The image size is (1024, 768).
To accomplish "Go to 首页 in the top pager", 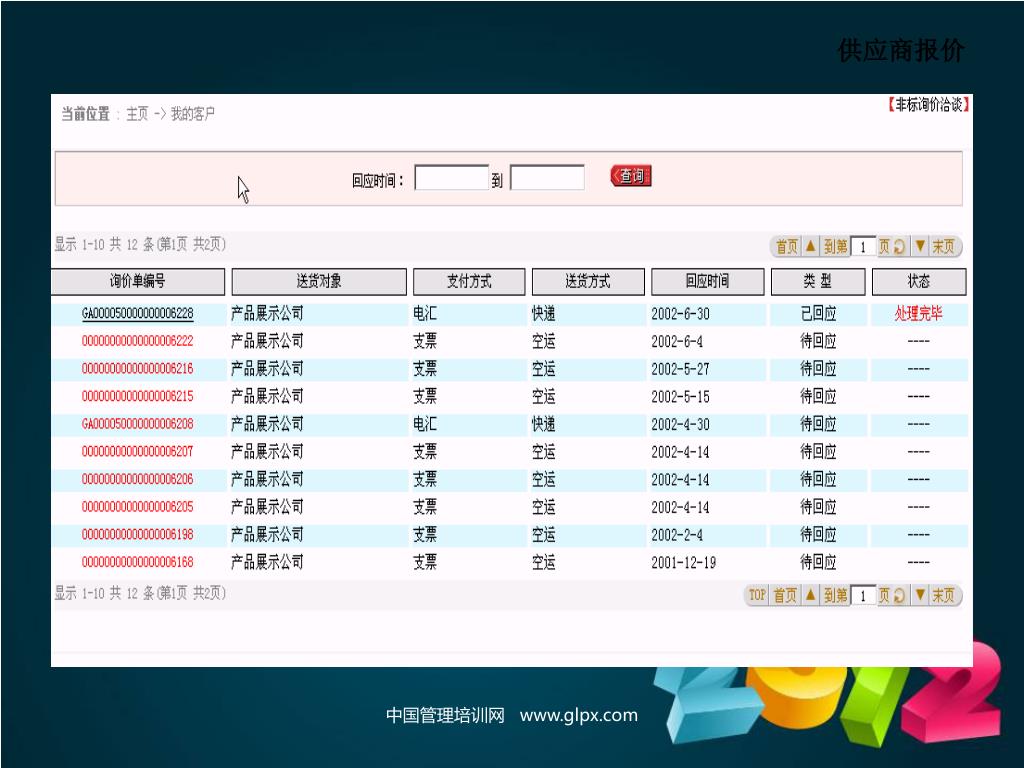I will pyautogui.click(x=786, y=247).
